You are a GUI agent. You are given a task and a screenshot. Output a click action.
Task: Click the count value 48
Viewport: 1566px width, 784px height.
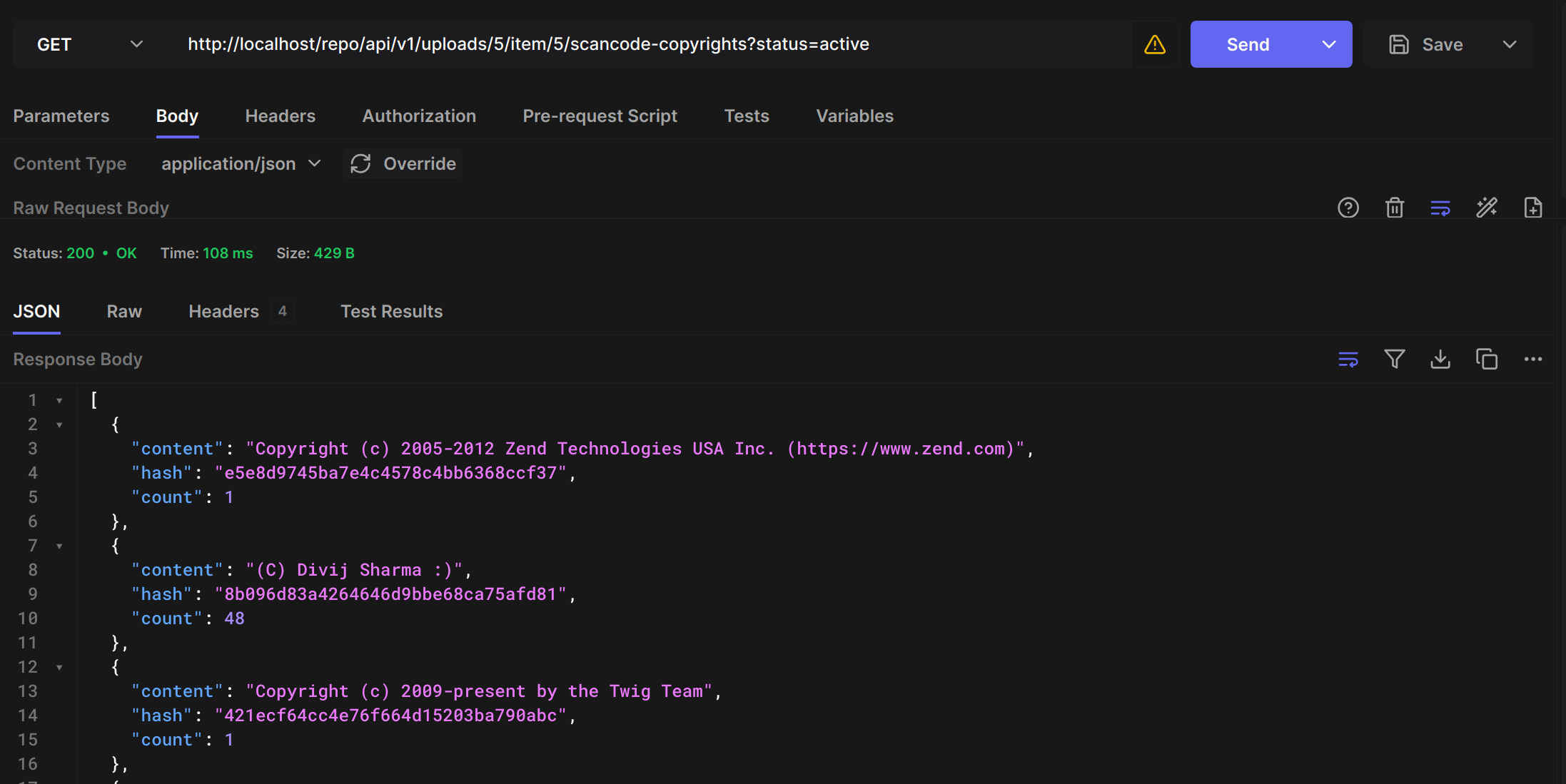tap(234, 618)
